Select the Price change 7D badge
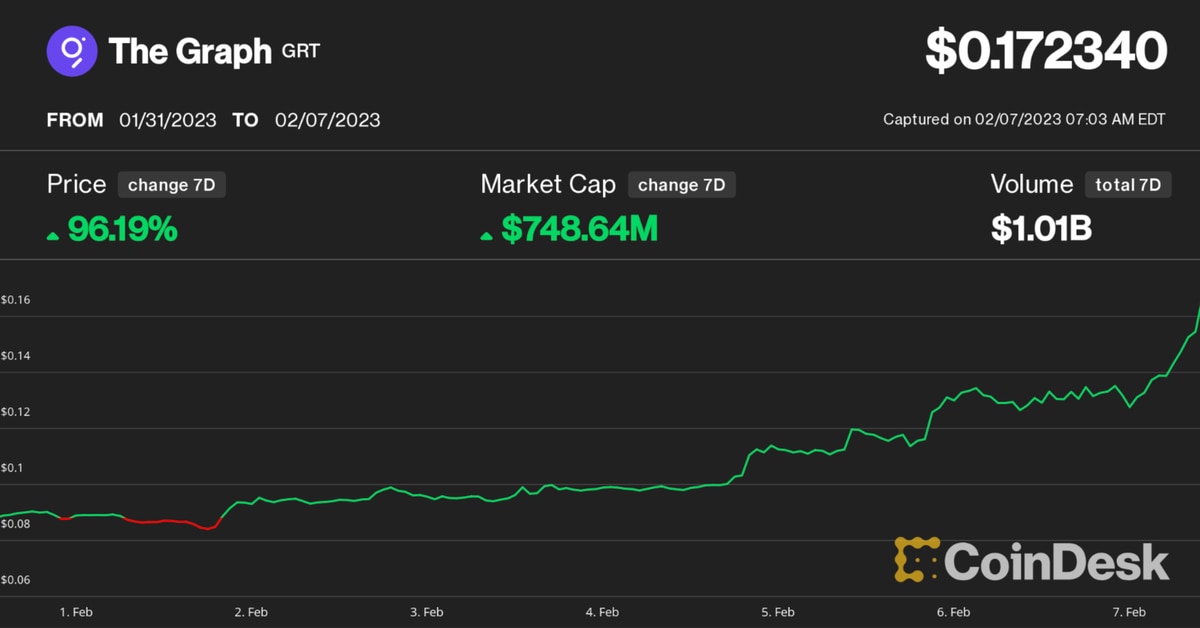This screenshot has width=1200, height=628. [x=171, y=185]
